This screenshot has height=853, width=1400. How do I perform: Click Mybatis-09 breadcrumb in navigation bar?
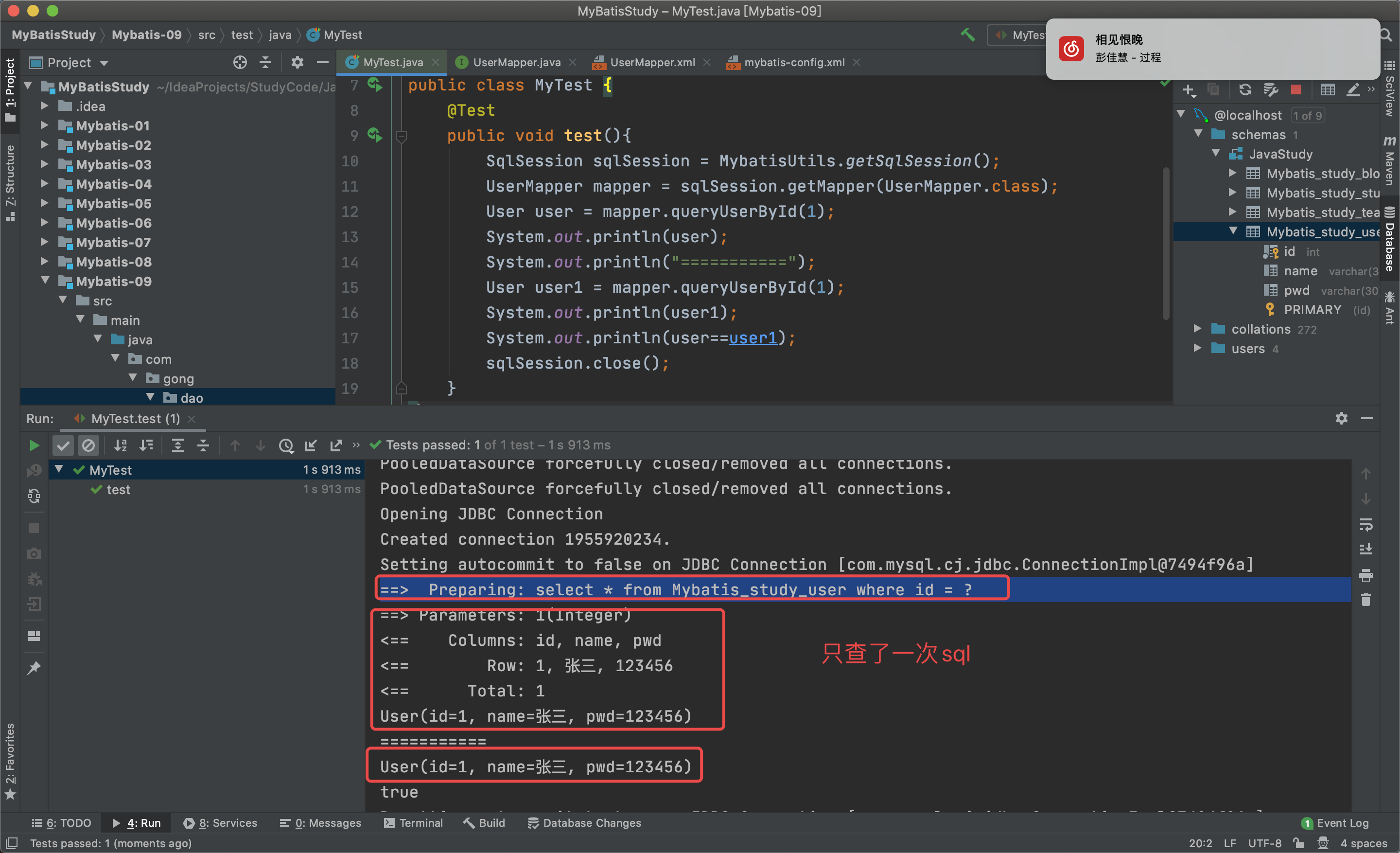click(147, 35)
